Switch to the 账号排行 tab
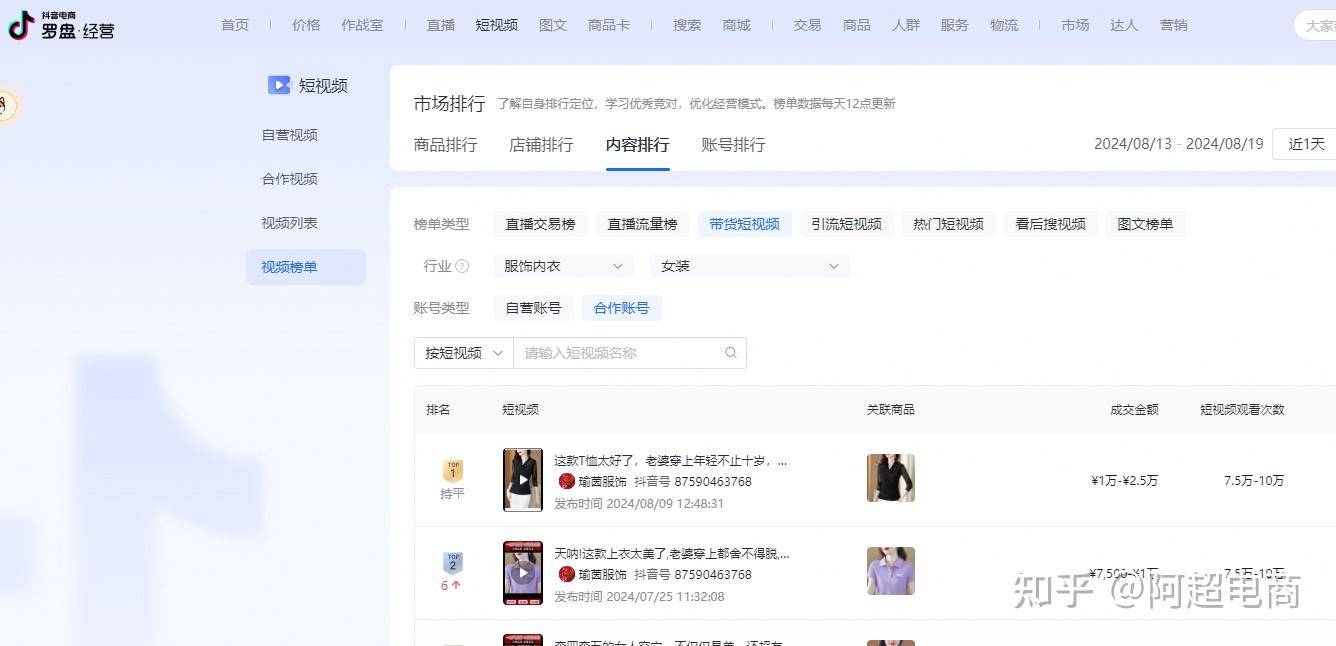 (733, 145)
